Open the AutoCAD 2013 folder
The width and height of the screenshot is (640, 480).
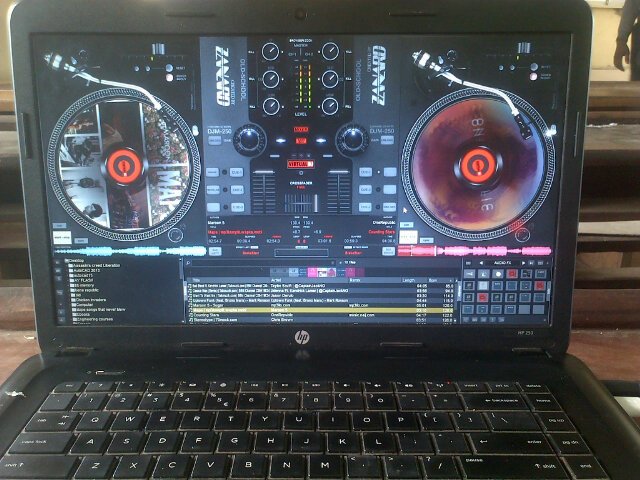point(87,270)
